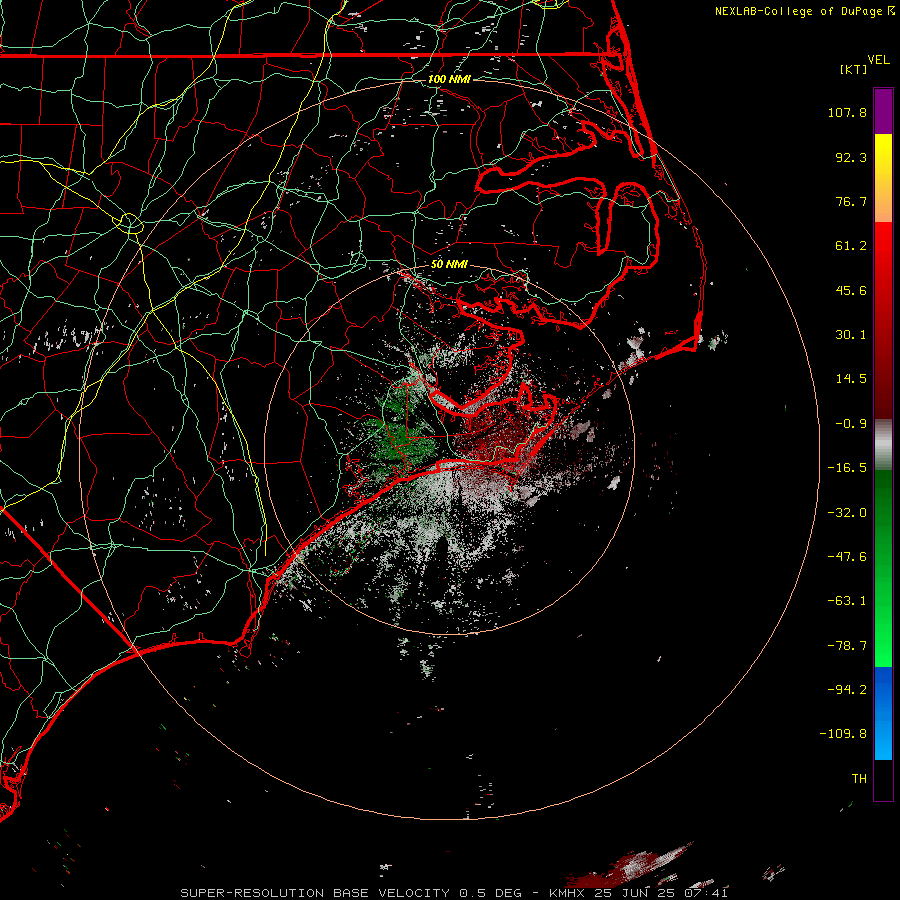Click the TH label on the legend
Image resolution: width=900 pixels, height=900 pixels.
point(859,779)
